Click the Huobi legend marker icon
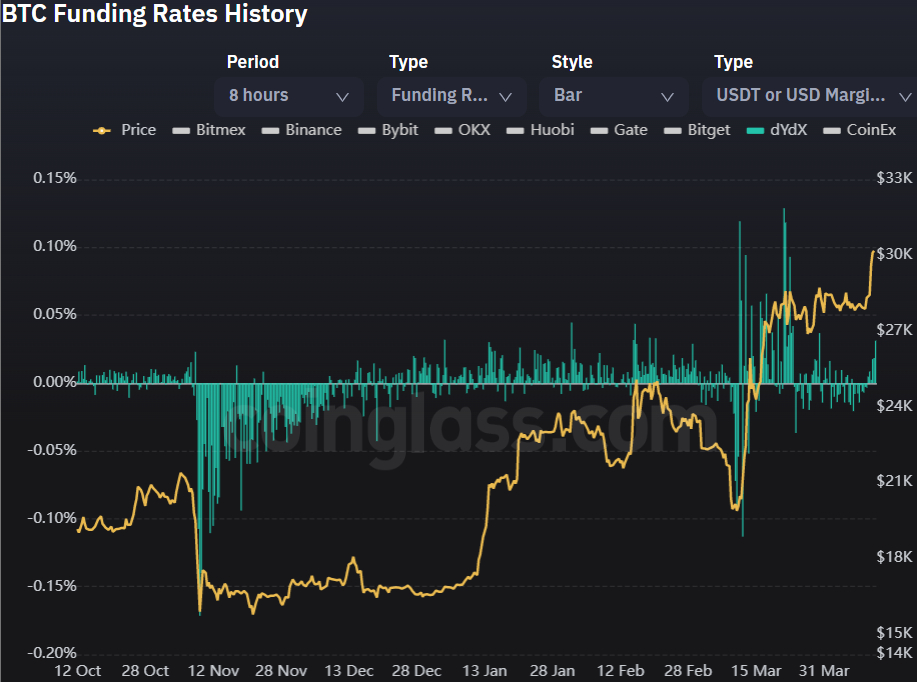This screenshot has height=682, width=917. click(x=515, y=130)
